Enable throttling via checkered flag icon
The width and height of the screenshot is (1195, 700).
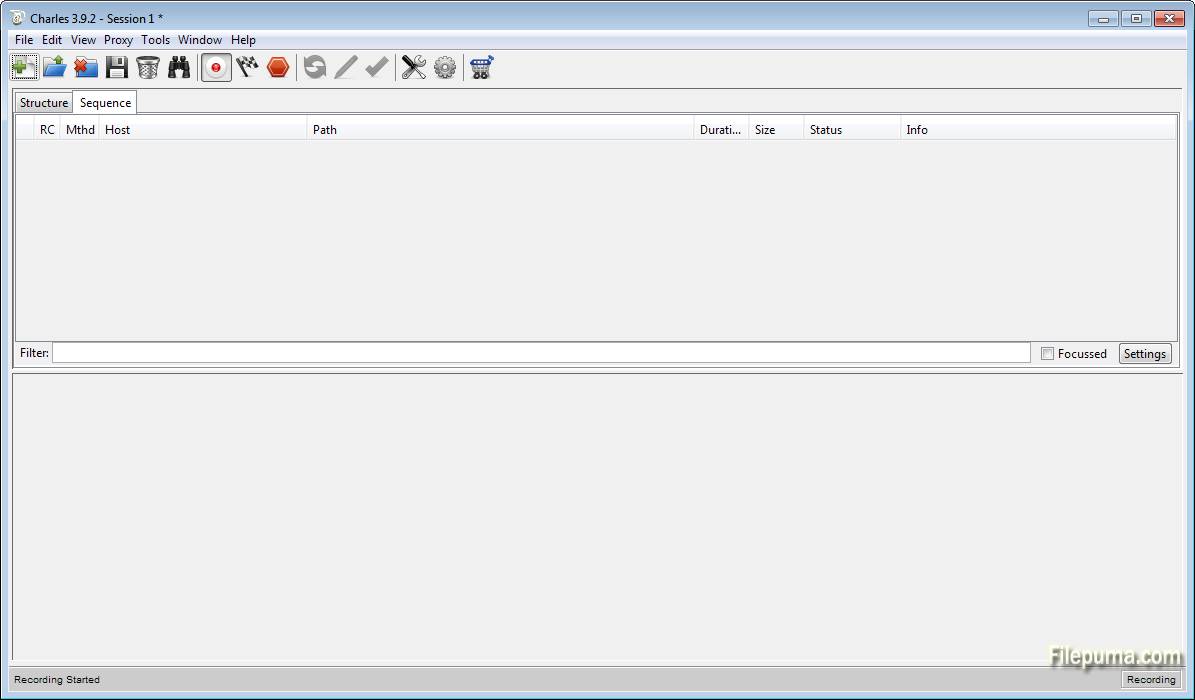[x=247, y=67]
